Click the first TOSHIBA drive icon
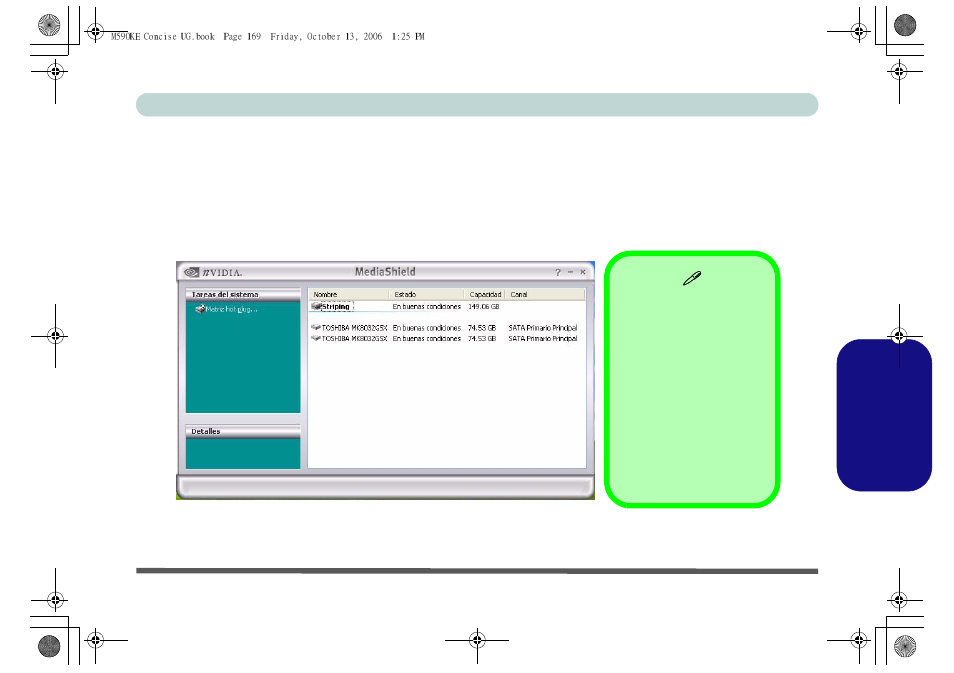This screenshot has height=673, width=954. pos(316,327)
